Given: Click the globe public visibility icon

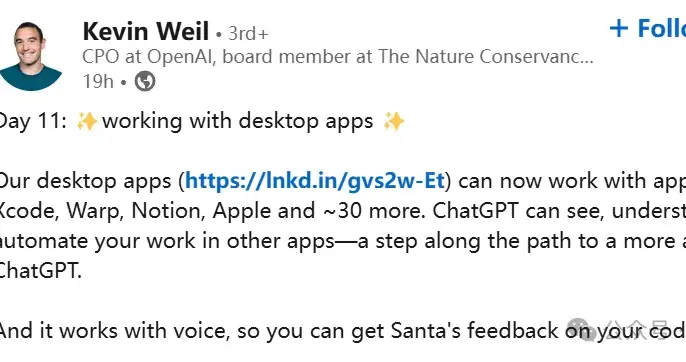Looking at the screenshot, I should (x=145, y=81).
